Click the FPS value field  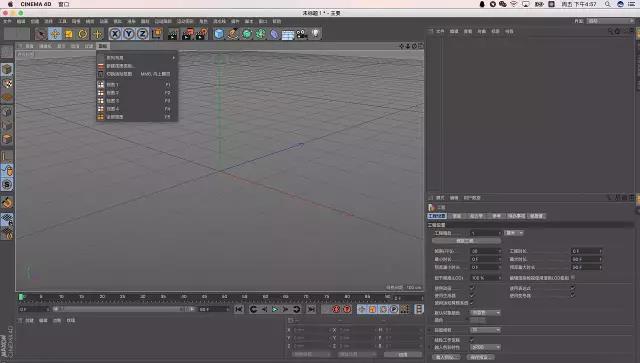click(x=485, y=251)
